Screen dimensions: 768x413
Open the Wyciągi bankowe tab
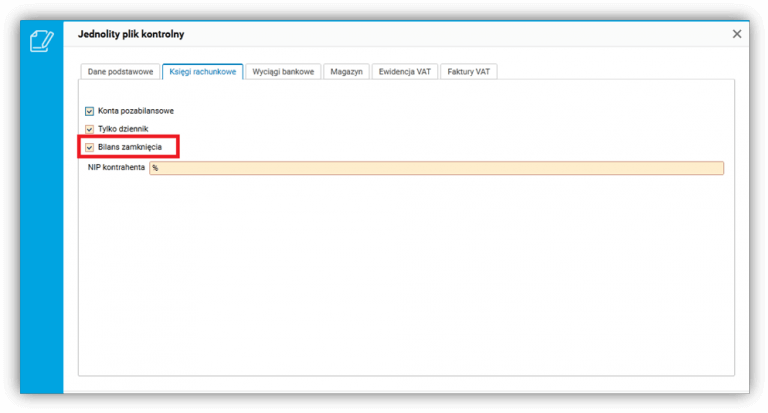tap(283, 72)
